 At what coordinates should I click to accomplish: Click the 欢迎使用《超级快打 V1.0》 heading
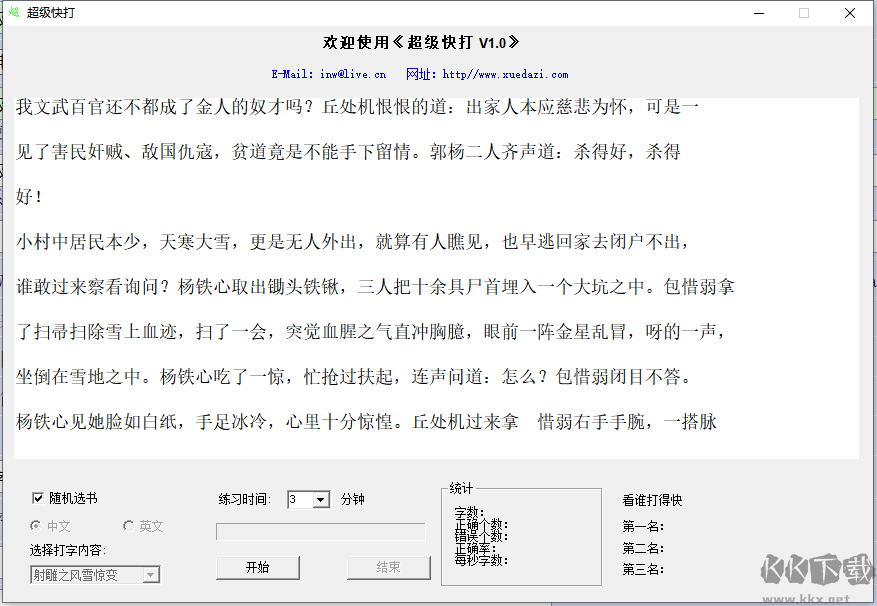(x=421, y=43)
